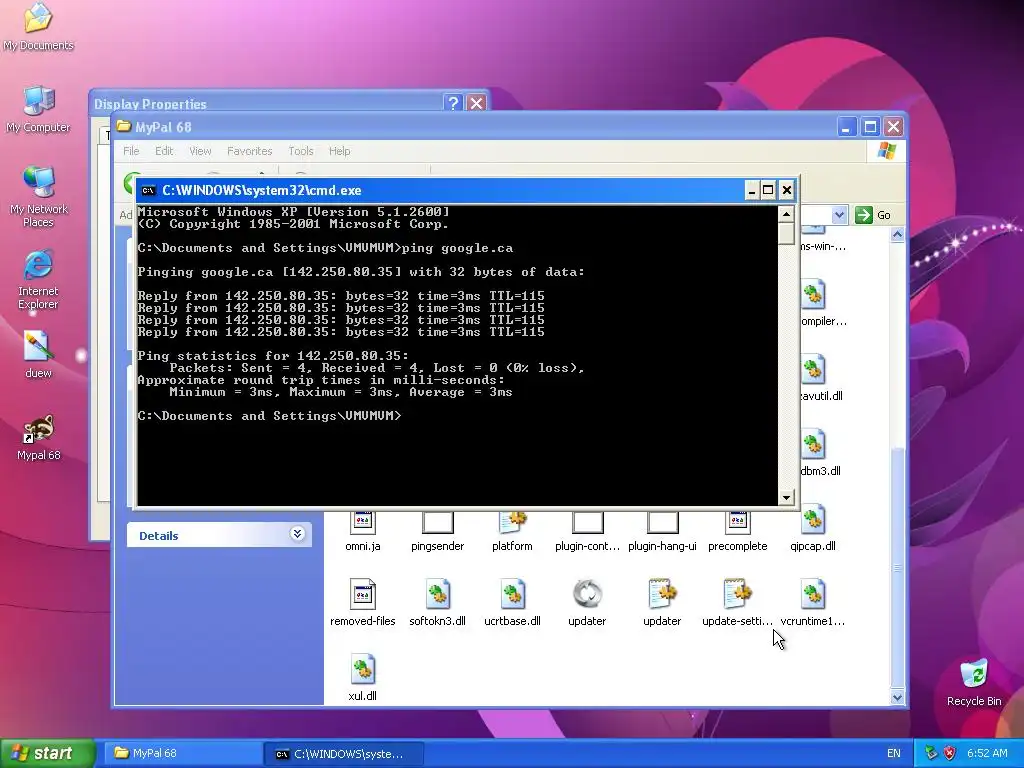The height and width of the screenshot is (768, 1024).
Task: Select the precomplete file
Action: [x=737, y=532]
